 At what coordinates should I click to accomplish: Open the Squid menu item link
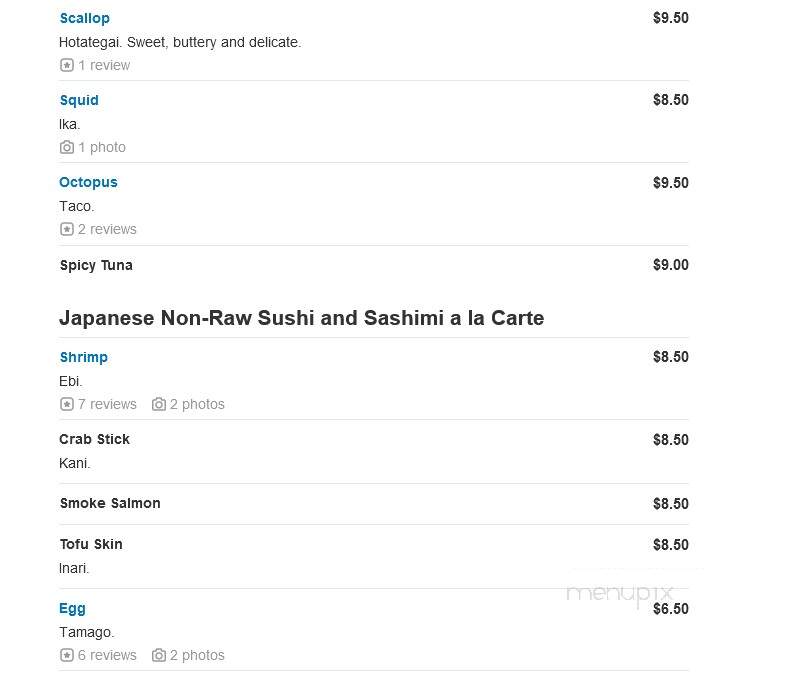pyautogui.click(x=79, y=100)
